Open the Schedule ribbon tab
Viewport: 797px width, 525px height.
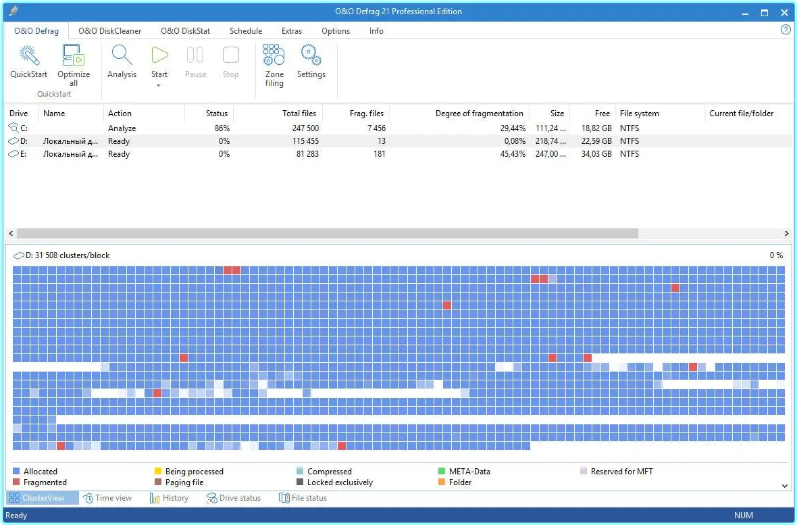point(245,31)
